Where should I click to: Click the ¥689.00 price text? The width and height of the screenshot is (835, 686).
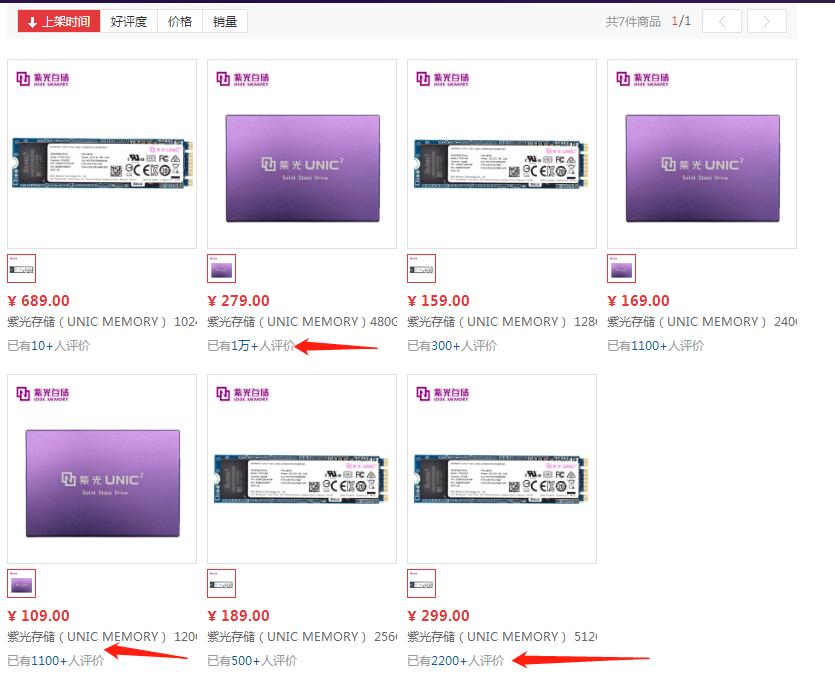(x=38, y=301)
